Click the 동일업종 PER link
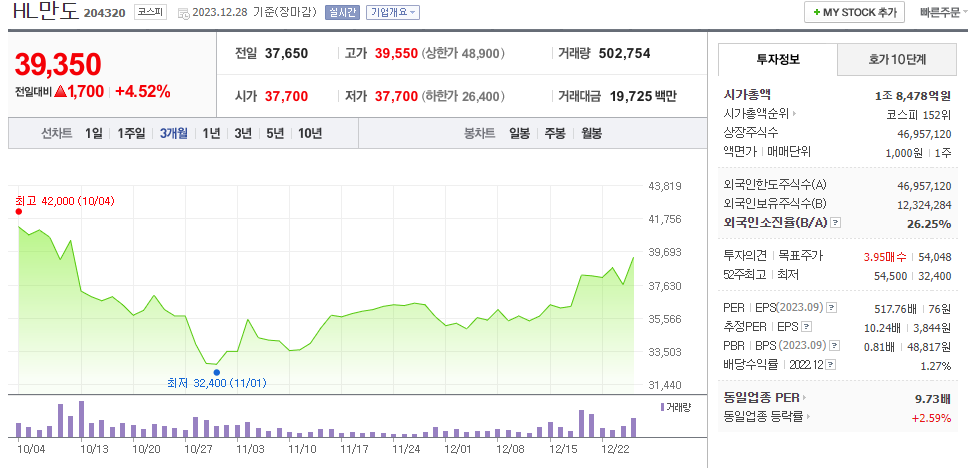Image resolution: width=976 pixels, height=468 pixels. 761,398
